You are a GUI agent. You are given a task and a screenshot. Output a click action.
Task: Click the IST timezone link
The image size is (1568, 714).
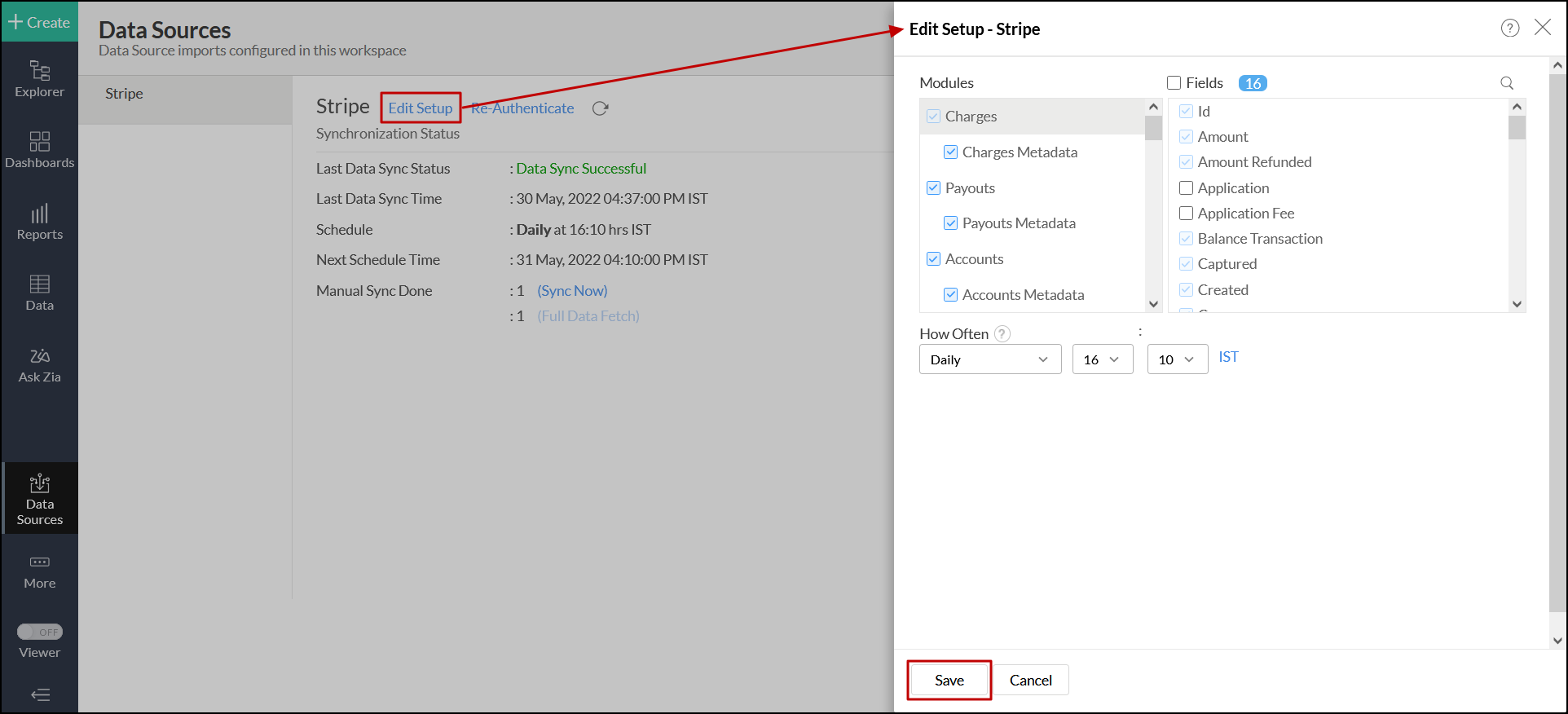coord(1228,357)
